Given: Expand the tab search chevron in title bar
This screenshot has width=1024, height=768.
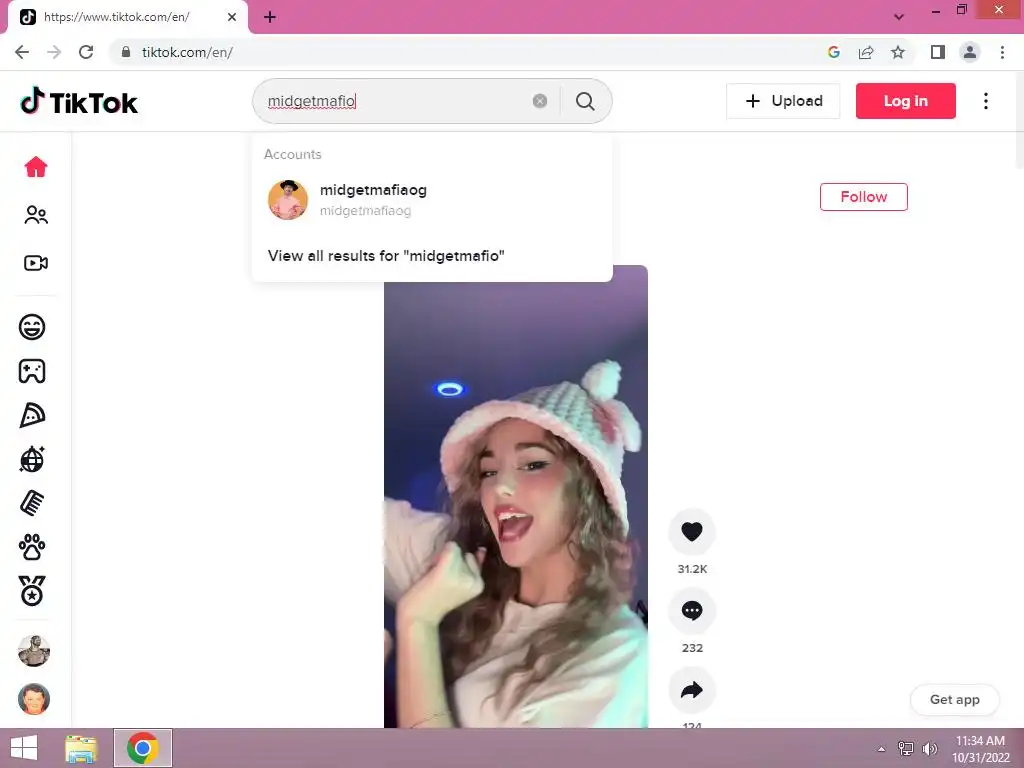Looking at the screenshot, I should 899,17.
